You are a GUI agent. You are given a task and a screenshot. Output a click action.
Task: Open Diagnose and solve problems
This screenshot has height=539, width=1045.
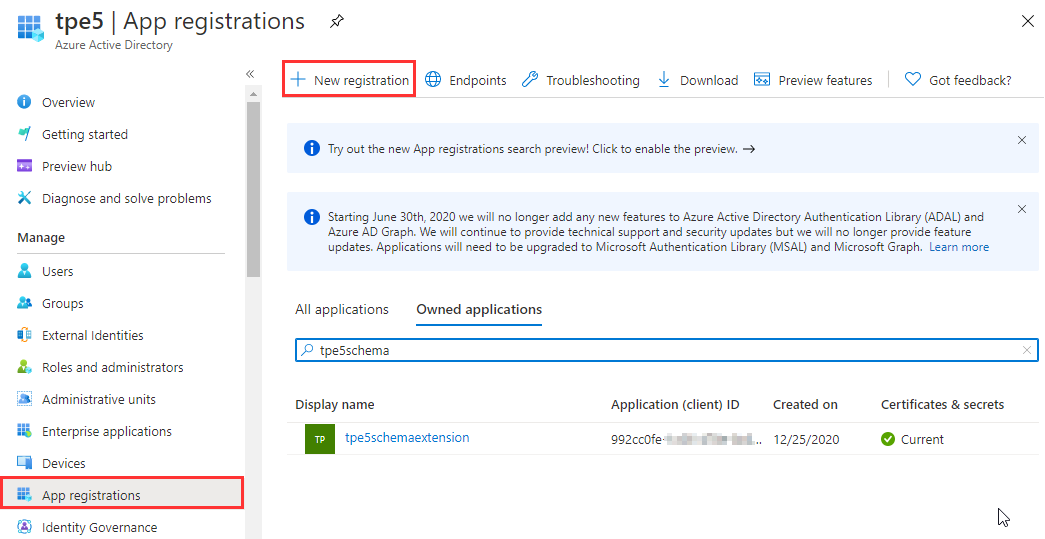tap(126, 198)
